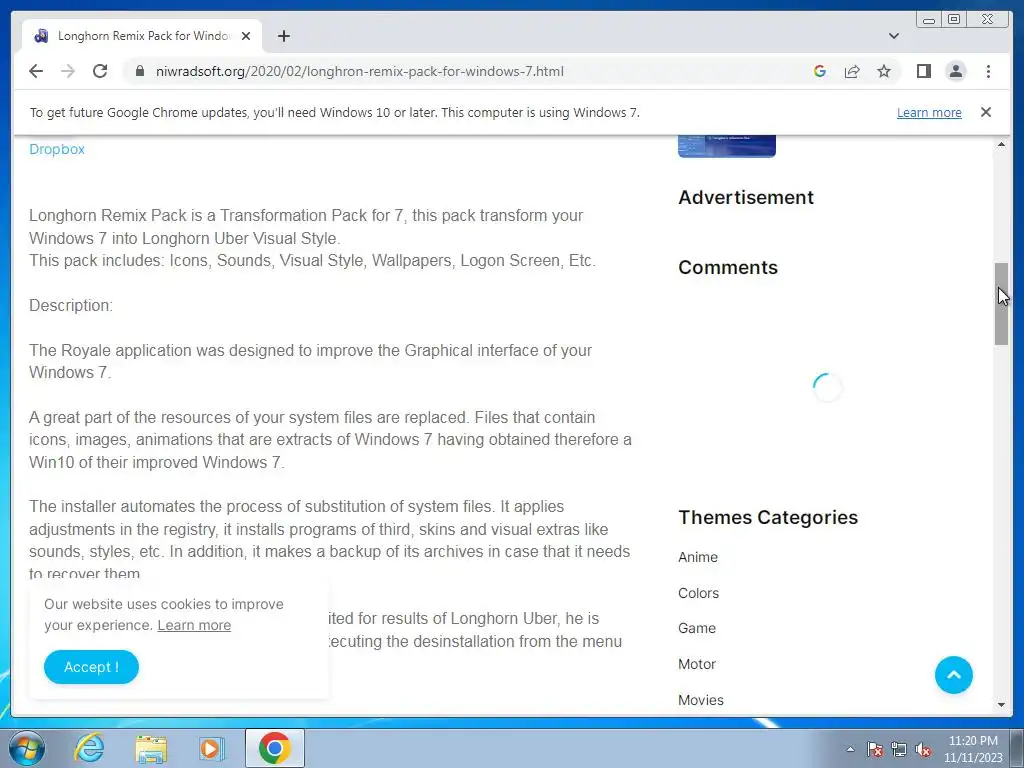The image size is (1024, 768).
Task: Click the forward navigation arrow
Action: [68, 71]
